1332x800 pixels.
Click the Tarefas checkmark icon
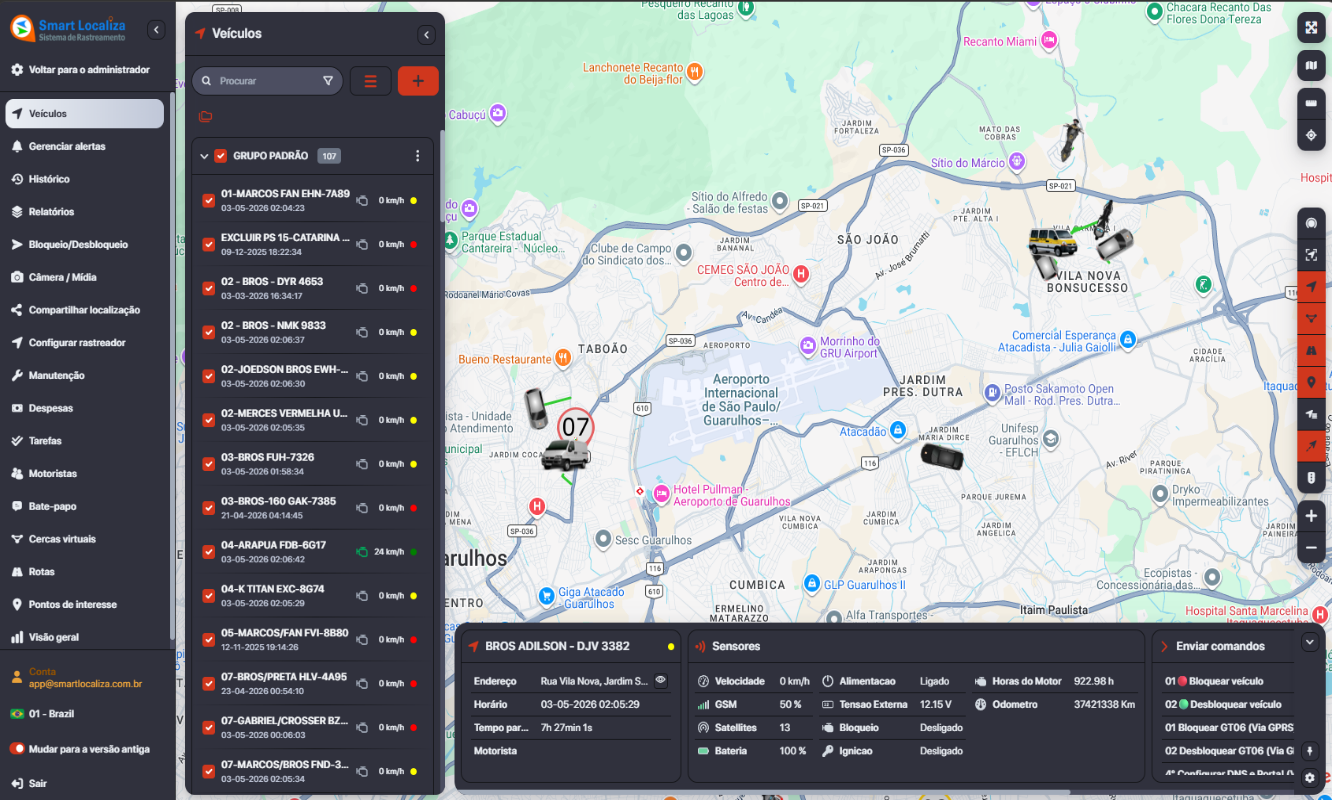tap(17, 441)
